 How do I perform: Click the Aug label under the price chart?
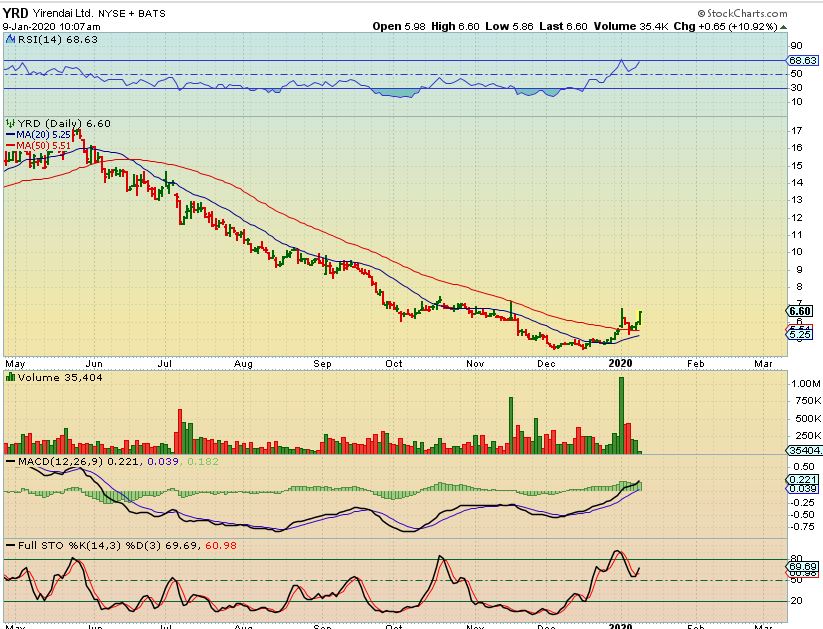click(x=243, y=363)
